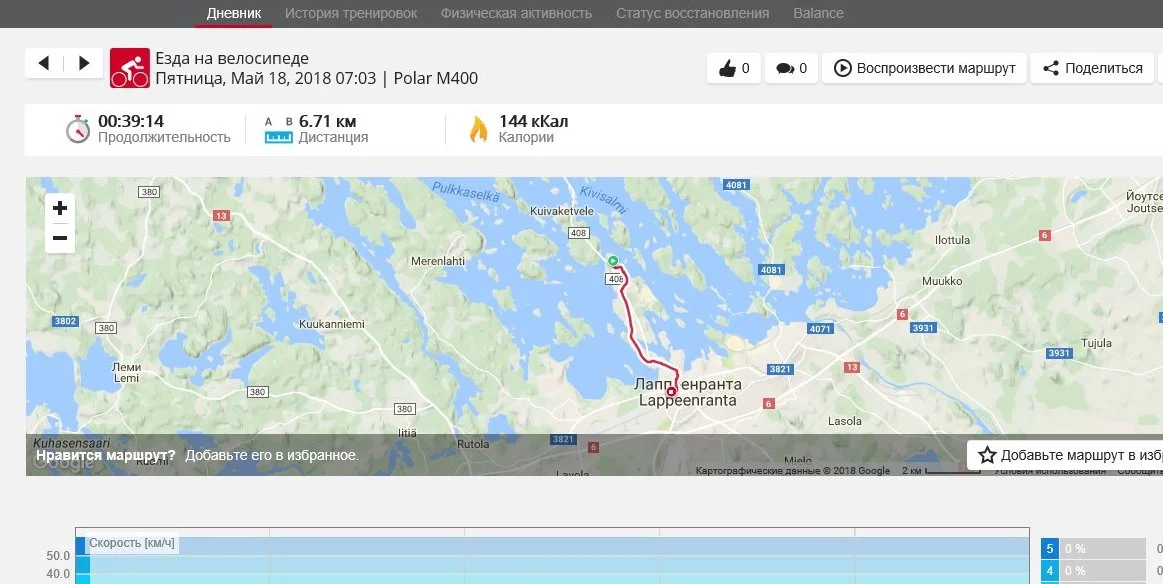The width and height of the screenshot is (1163, 584).
Task: Zoom out on the map
Action: click(x=60, y=238)
